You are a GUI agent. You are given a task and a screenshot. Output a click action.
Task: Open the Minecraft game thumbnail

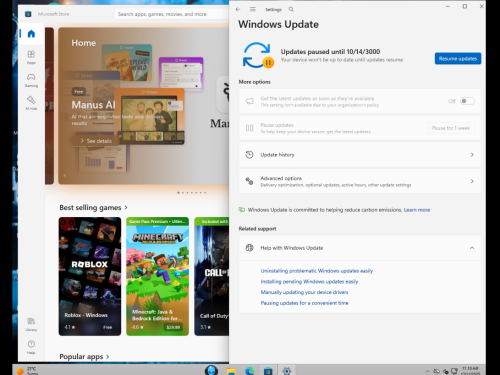pyautogui.click(x=157, y=276)
